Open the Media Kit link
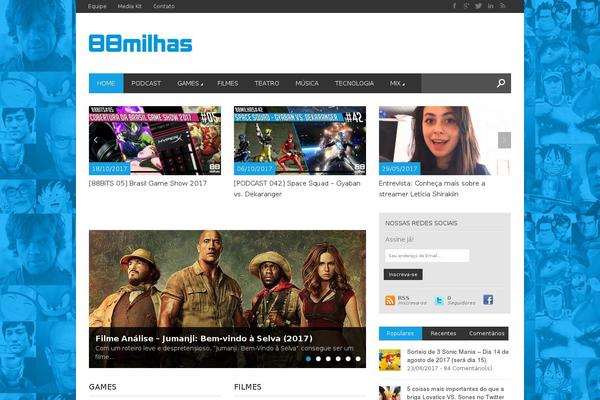 [130, 6]
